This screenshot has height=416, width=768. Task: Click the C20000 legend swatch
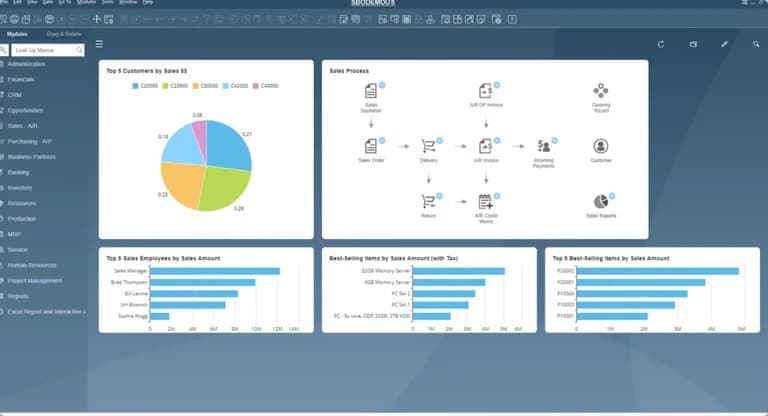pos(135,86)
